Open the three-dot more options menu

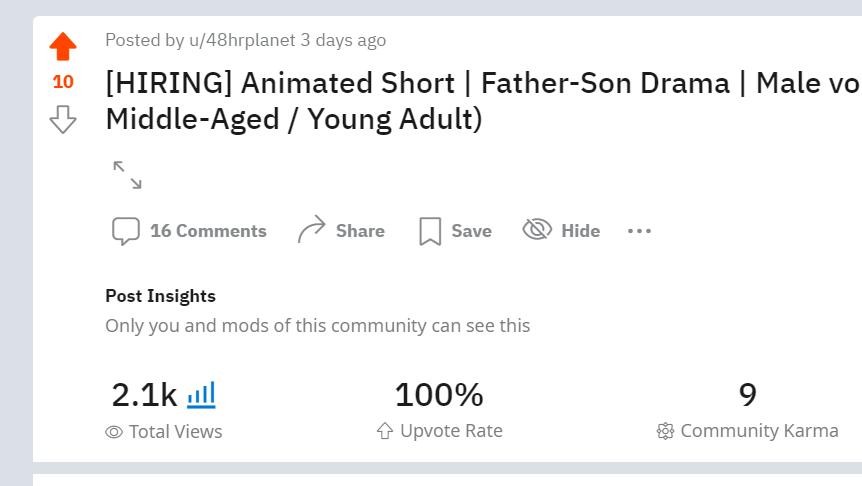pyautogui.click(x=639, y=231)
